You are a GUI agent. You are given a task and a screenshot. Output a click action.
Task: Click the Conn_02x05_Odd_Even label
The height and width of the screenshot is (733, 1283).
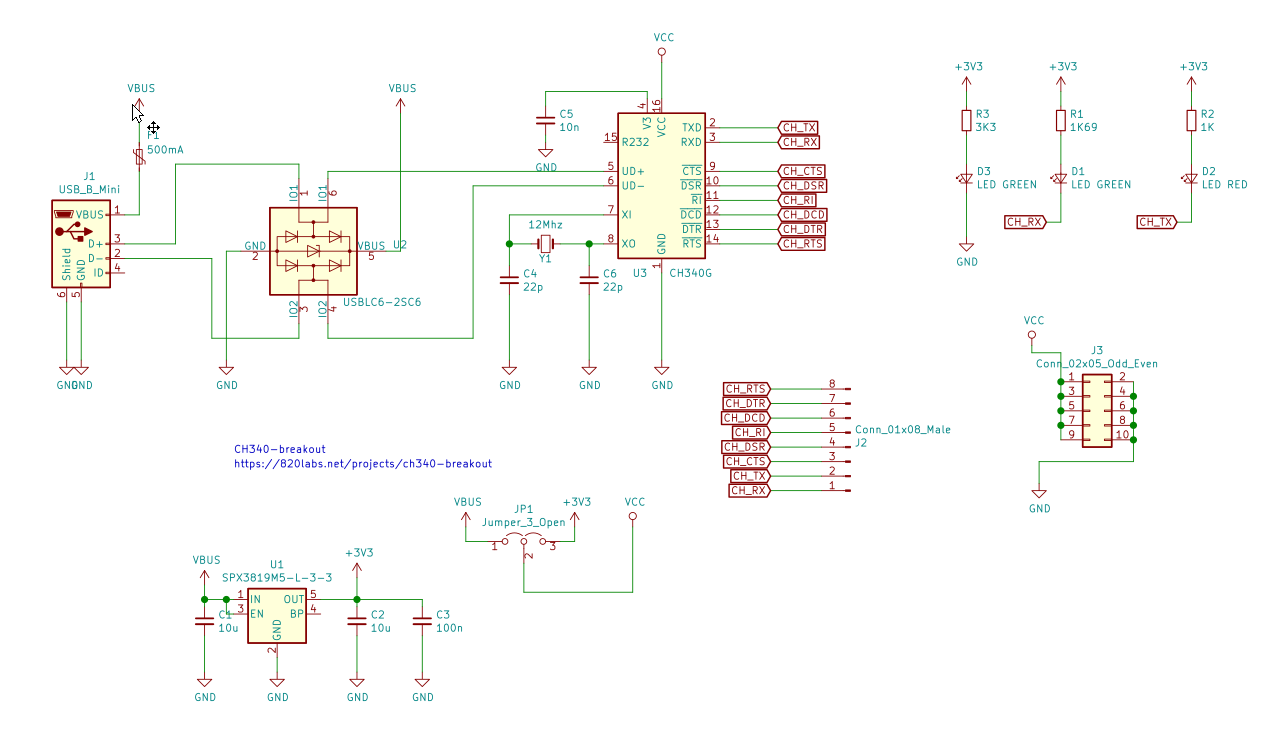[1097, 364]
